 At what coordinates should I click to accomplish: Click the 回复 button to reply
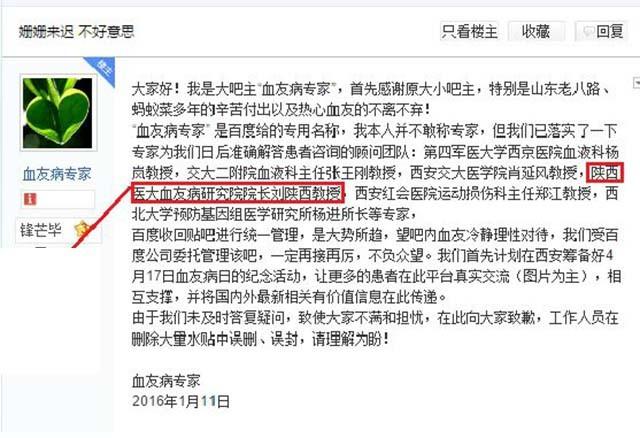point(601,31)
